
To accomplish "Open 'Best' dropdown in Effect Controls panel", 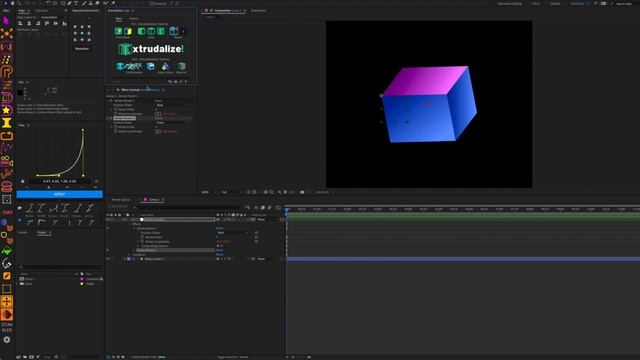I will coord(172,105).
